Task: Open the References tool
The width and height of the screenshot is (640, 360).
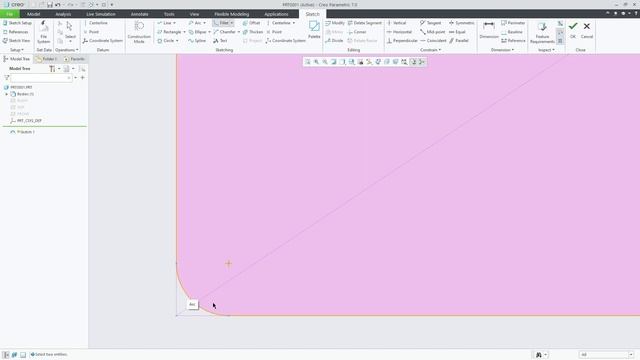Action: pyautogui.click(x=16, y=32)
